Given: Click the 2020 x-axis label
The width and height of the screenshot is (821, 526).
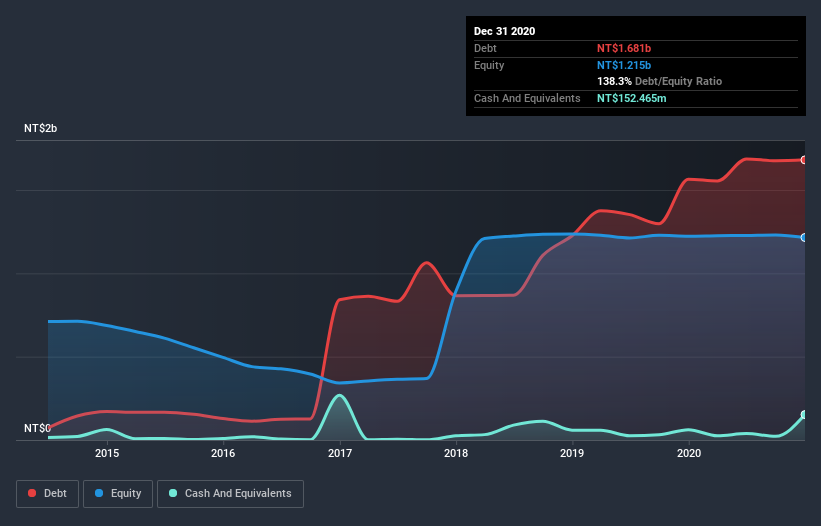Looking at the screenshot, I should point(689,453).
